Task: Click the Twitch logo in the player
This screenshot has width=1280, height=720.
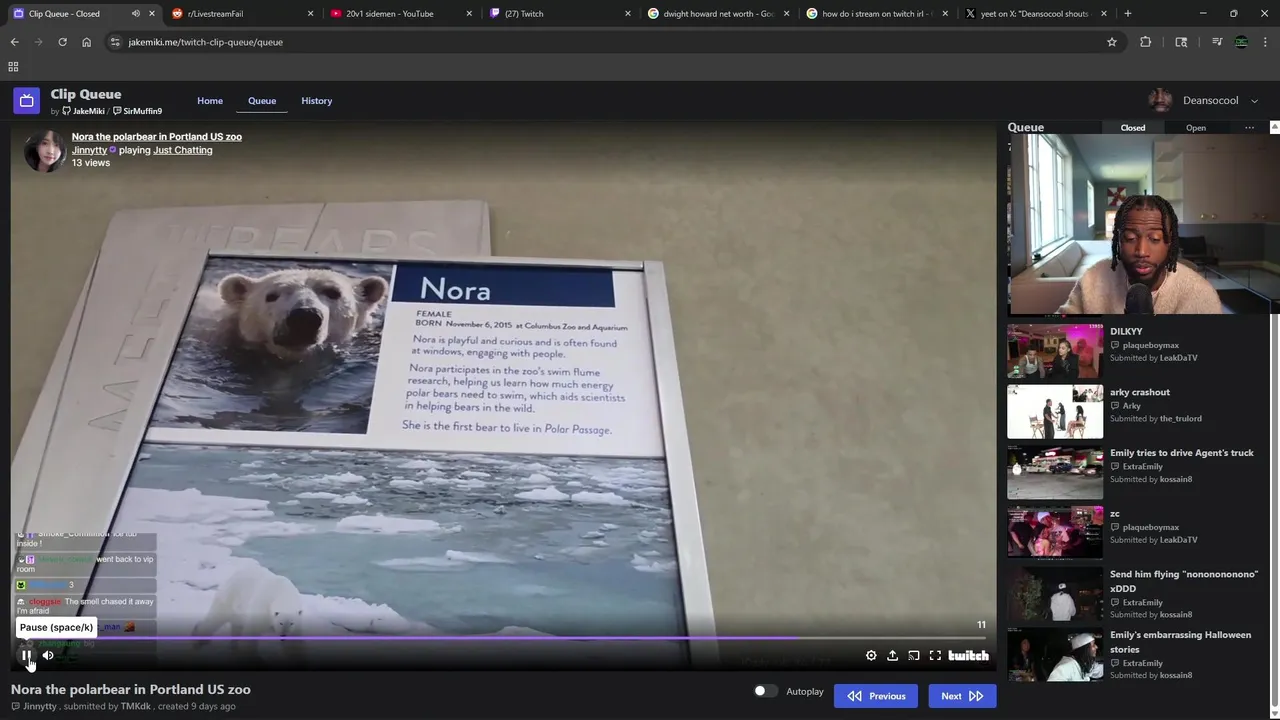Action: click(968, 656)
